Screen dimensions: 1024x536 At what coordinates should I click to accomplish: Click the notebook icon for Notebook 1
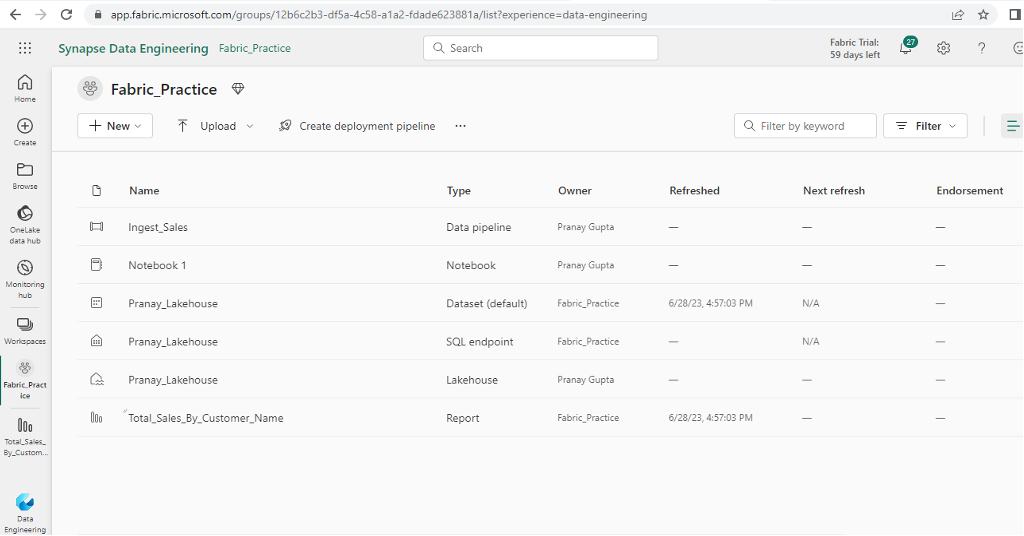pyautogui.click(x=97, y=264)
